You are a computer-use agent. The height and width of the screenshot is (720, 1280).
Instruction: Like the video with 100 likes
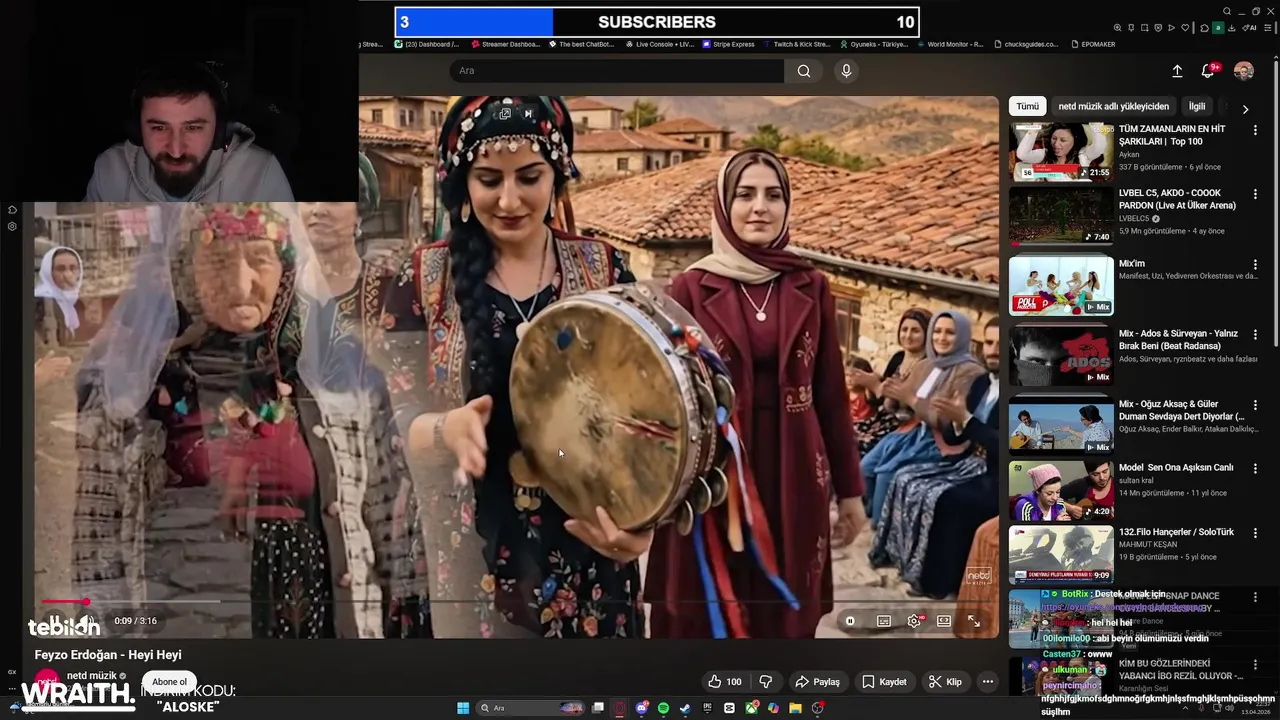click(725, 682)
